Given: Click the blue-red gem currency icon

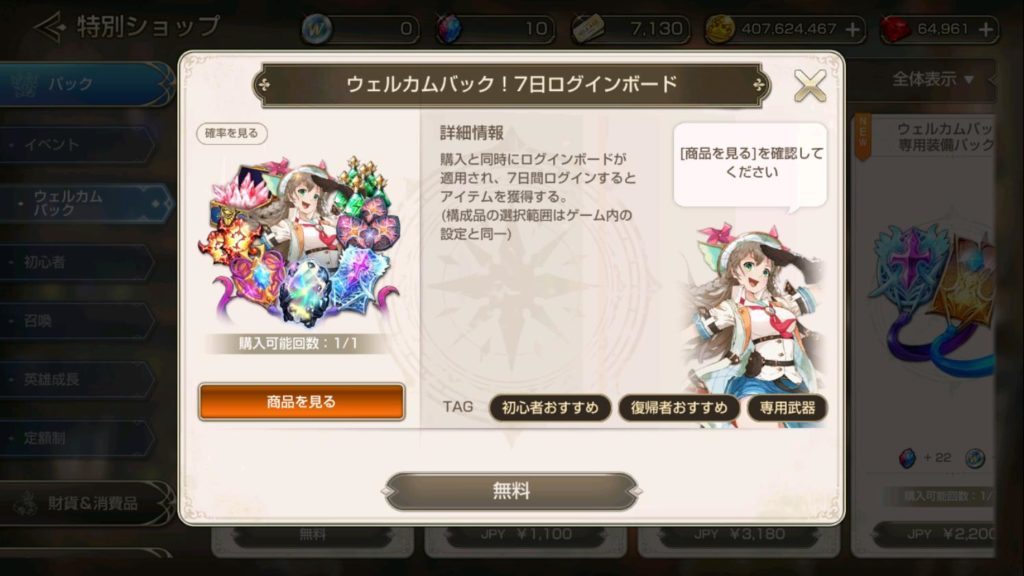Looking at the screenshot, I should tap(449, 29).
